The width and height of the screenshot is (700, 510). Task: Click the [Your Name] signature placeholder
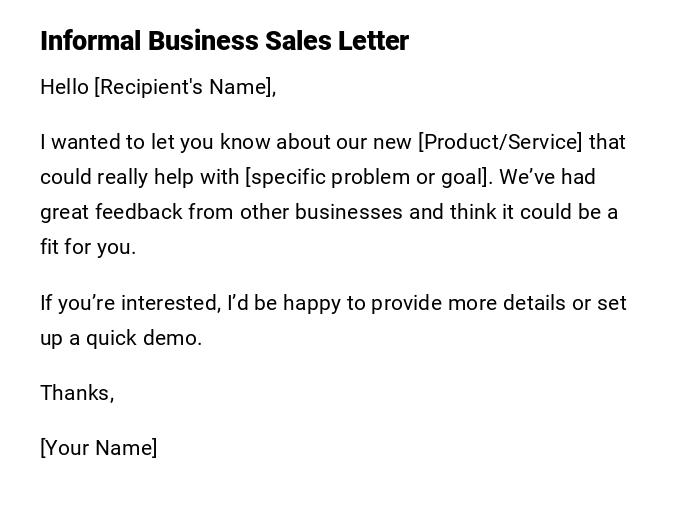point(98,448)
